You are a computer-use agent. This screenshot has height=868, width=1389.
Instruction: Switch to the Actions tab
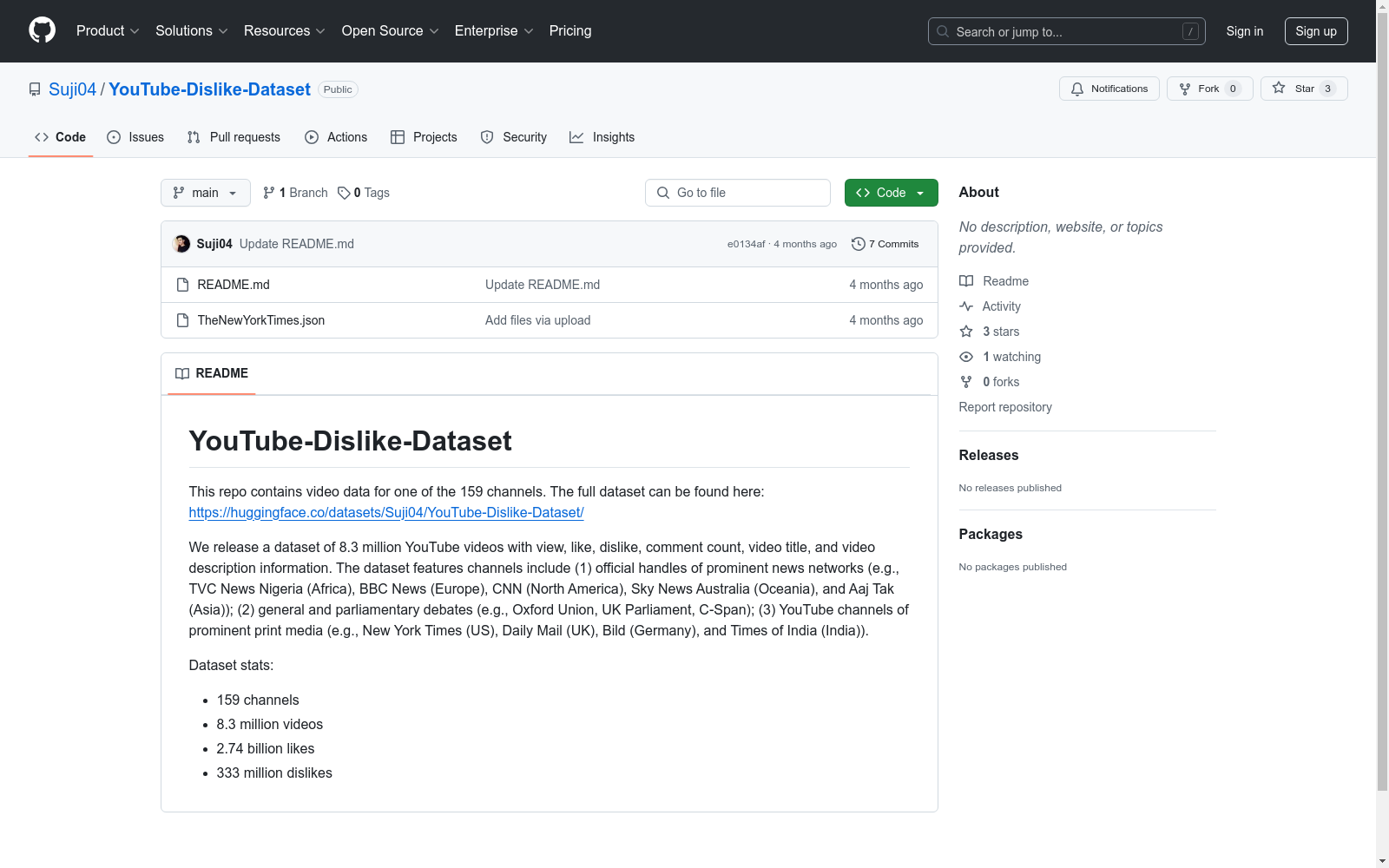pyautogui.click(x=336, y=137)
